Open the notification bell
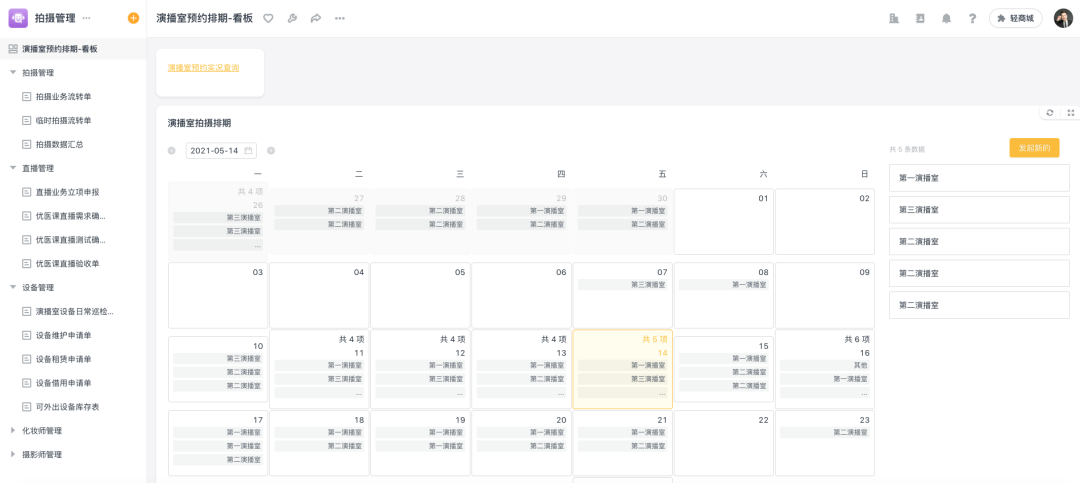 click(x=946, y=18)
